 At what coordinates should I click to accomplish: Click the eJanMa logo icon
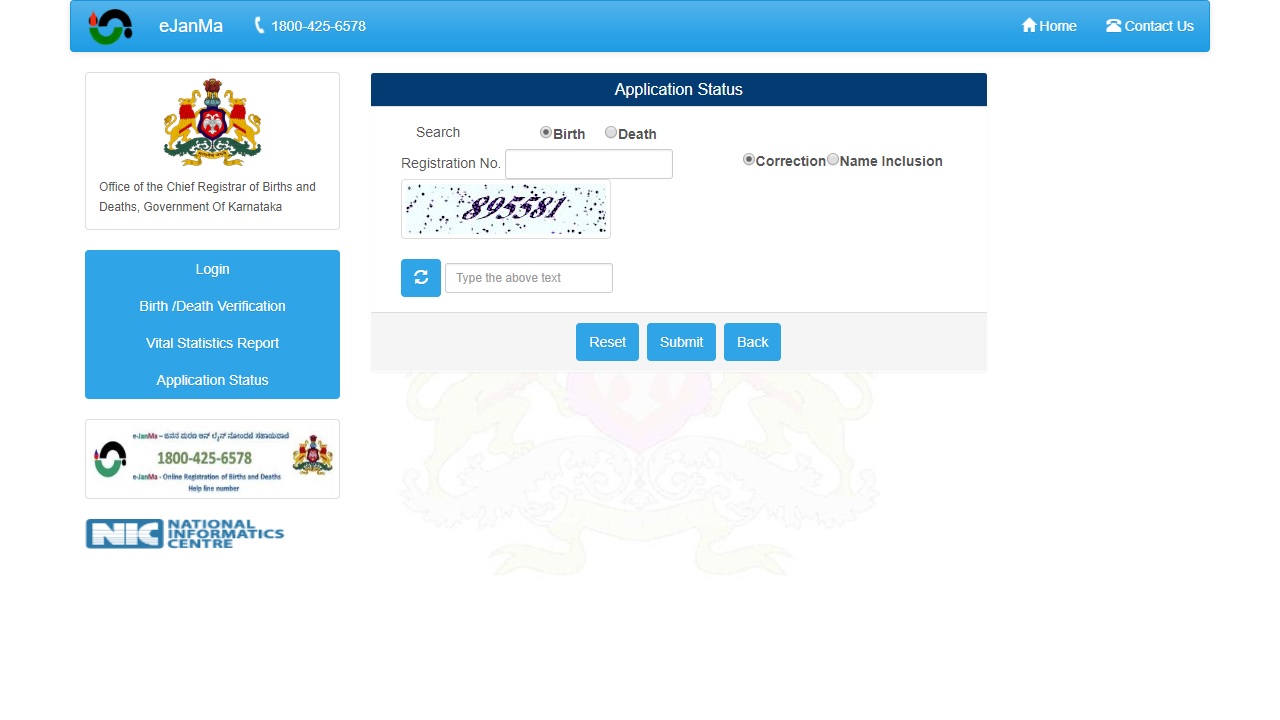[x=110, y=26]
